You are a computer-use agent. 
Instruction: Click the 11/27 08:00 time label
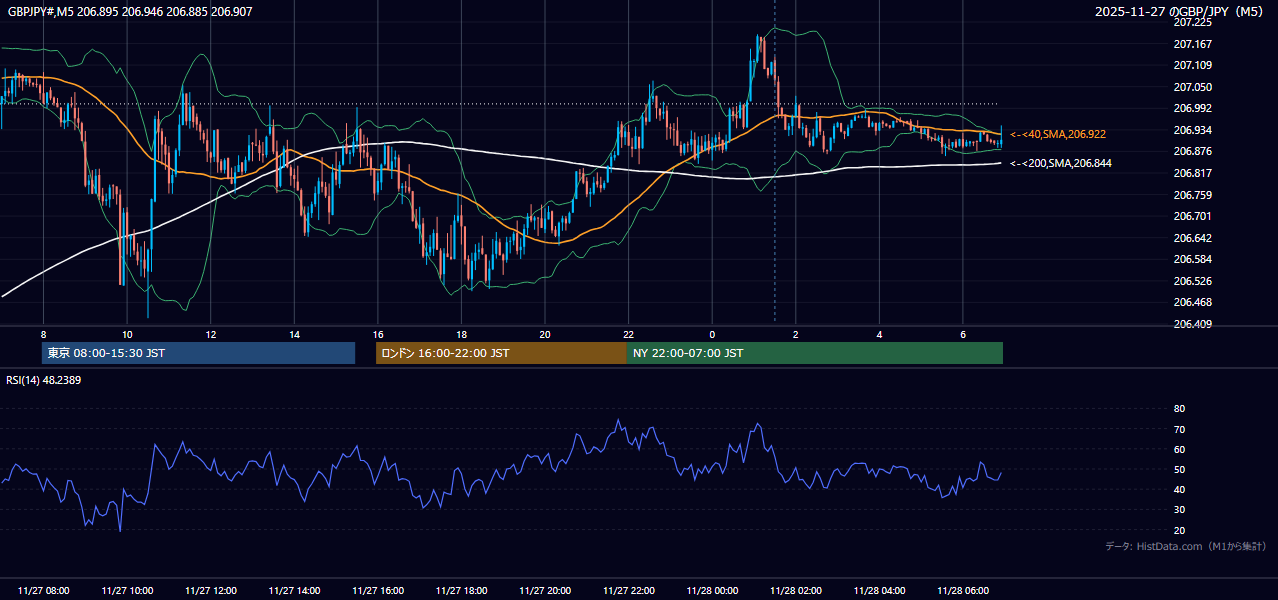(x=44, y=591)
